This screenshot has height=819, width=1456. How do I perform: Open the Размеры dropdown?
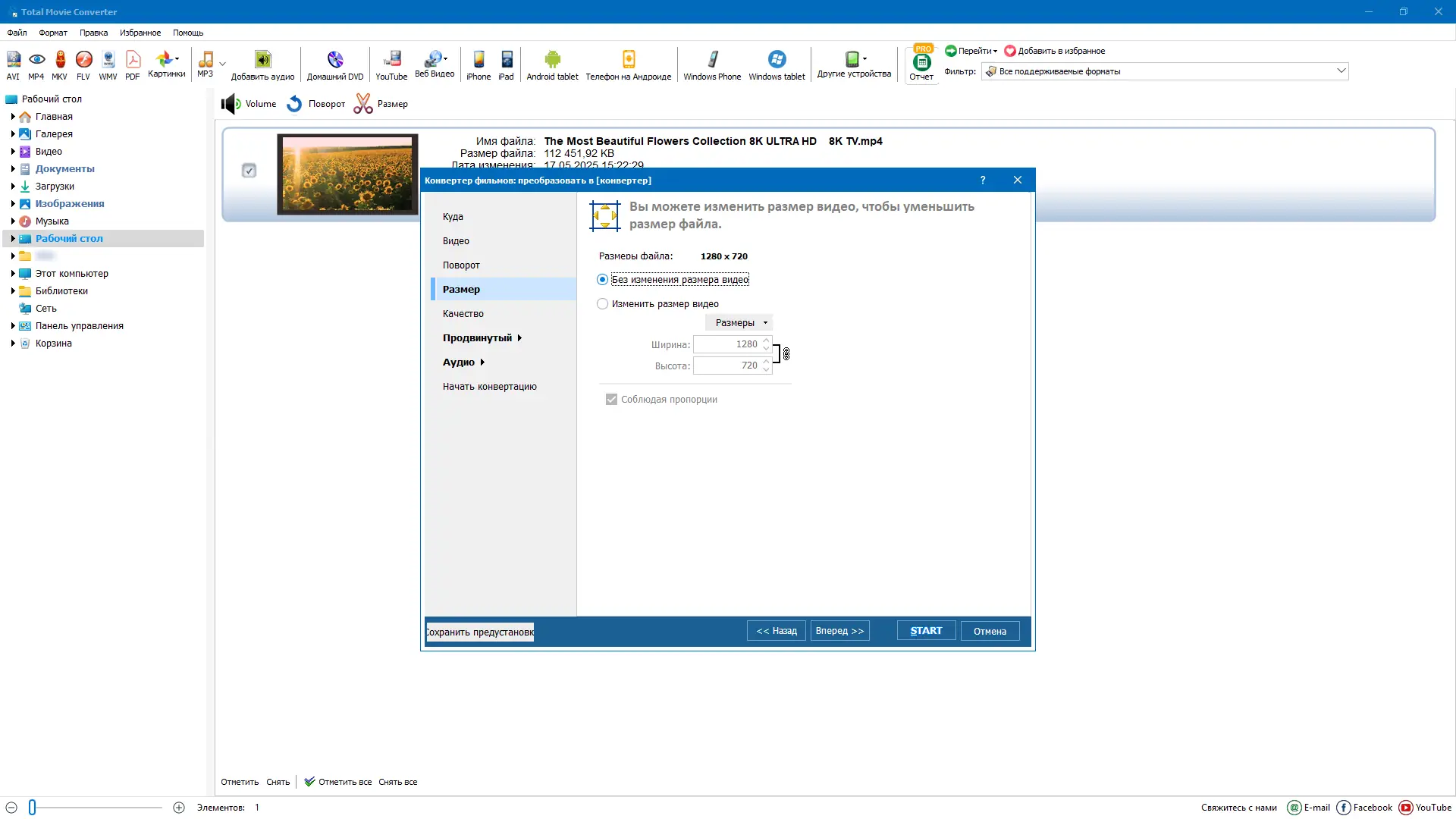[x=739, y=323]
